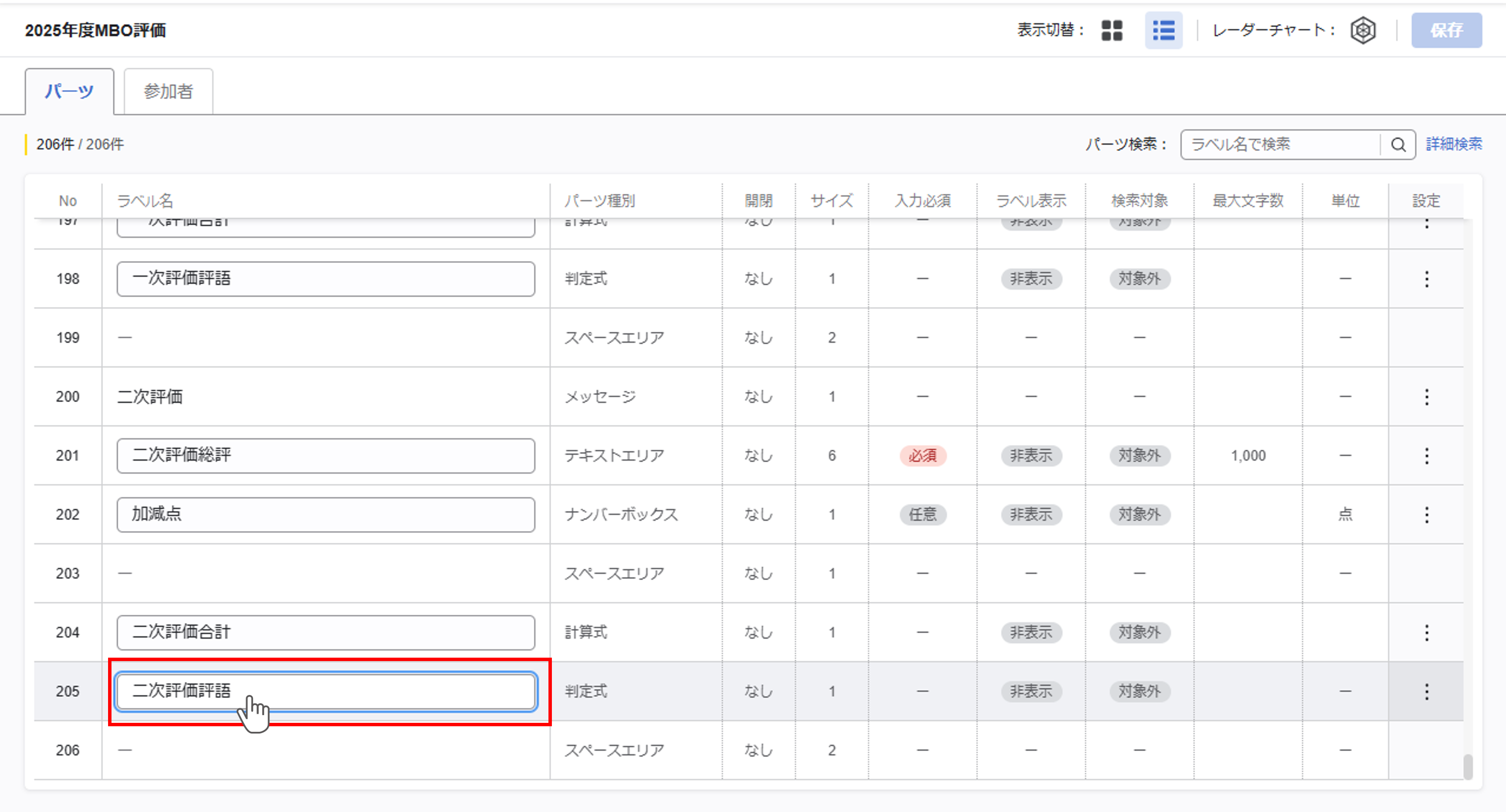The width and height of the screenshot is (1506, 812).
Task: Toggle 任意 badge for 加減点
Action: tap(922, 514)
